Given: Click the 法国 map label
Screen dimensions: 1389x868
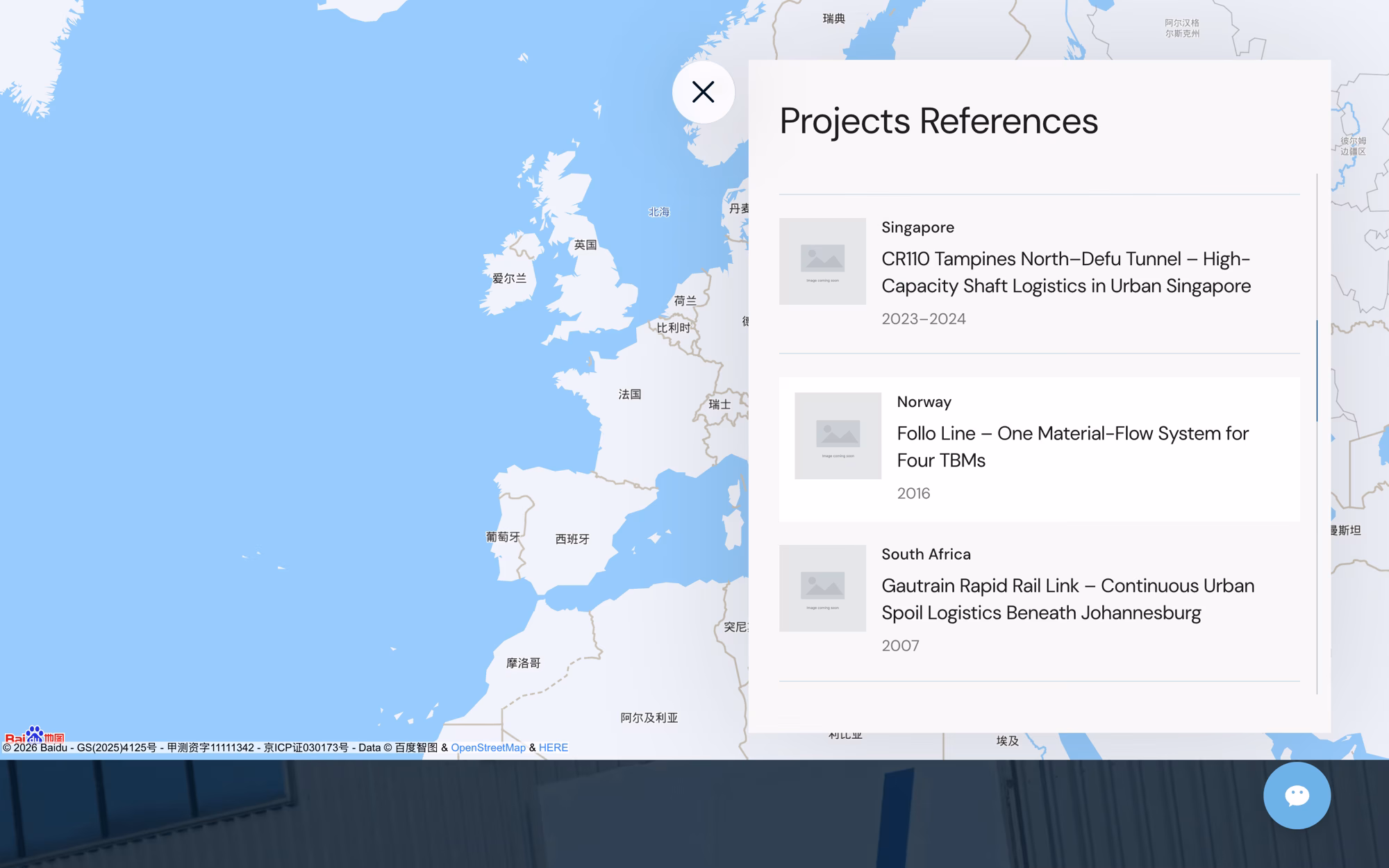Looking at the screenshot, I should point(630,394).
